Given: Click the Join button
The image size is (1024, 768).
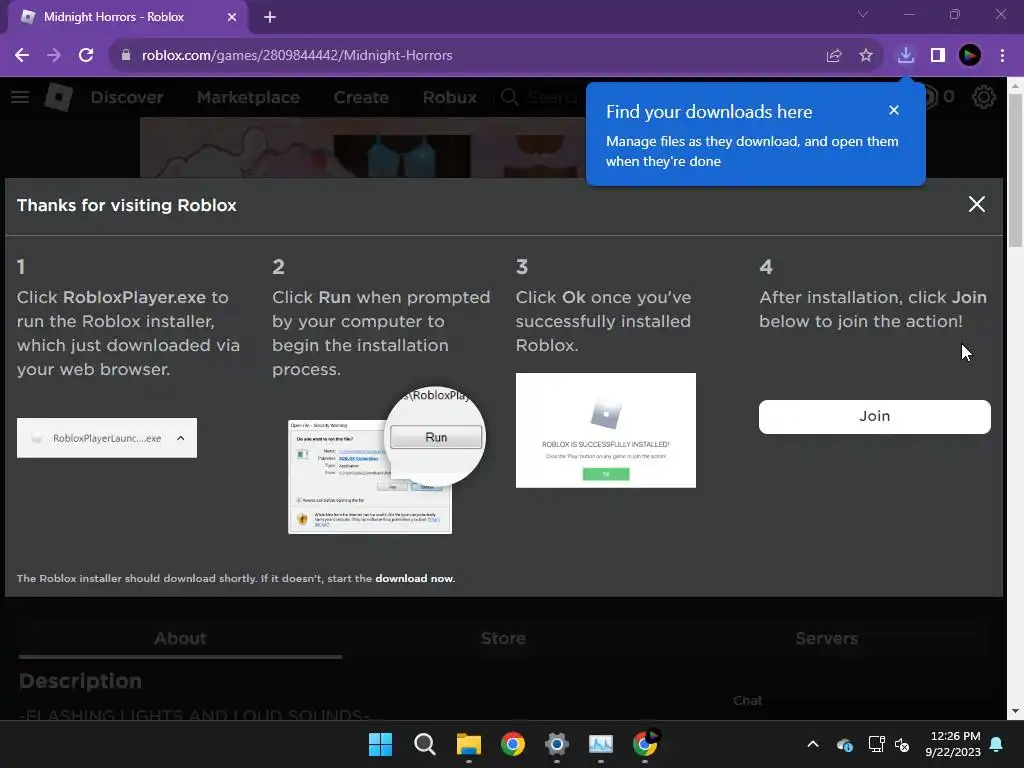Looking at the screenshot, I should click(874, 417).
